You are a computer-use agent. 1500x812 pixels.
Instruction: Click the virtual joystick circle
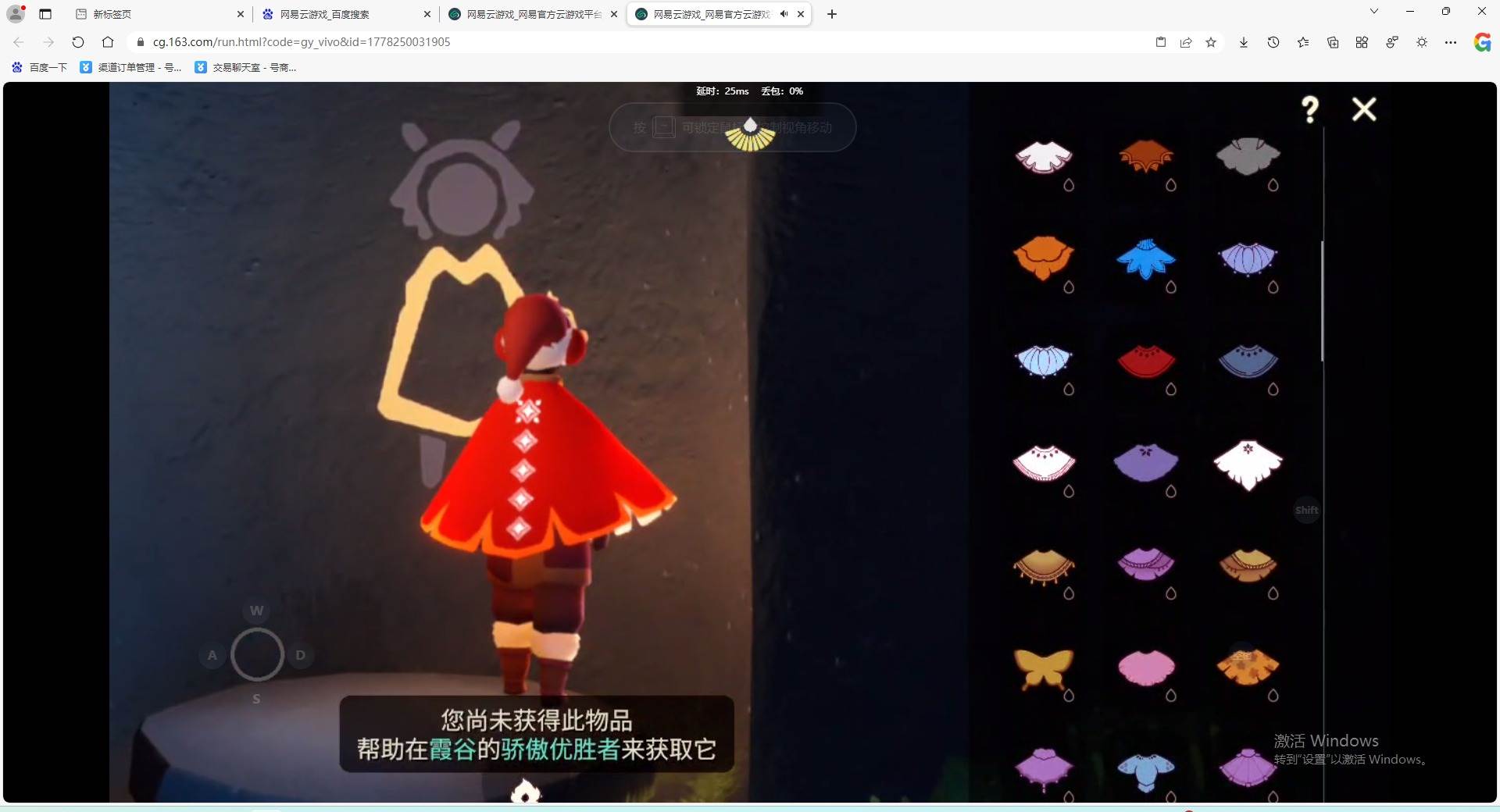pyautogui.click(x=257, y=654)
